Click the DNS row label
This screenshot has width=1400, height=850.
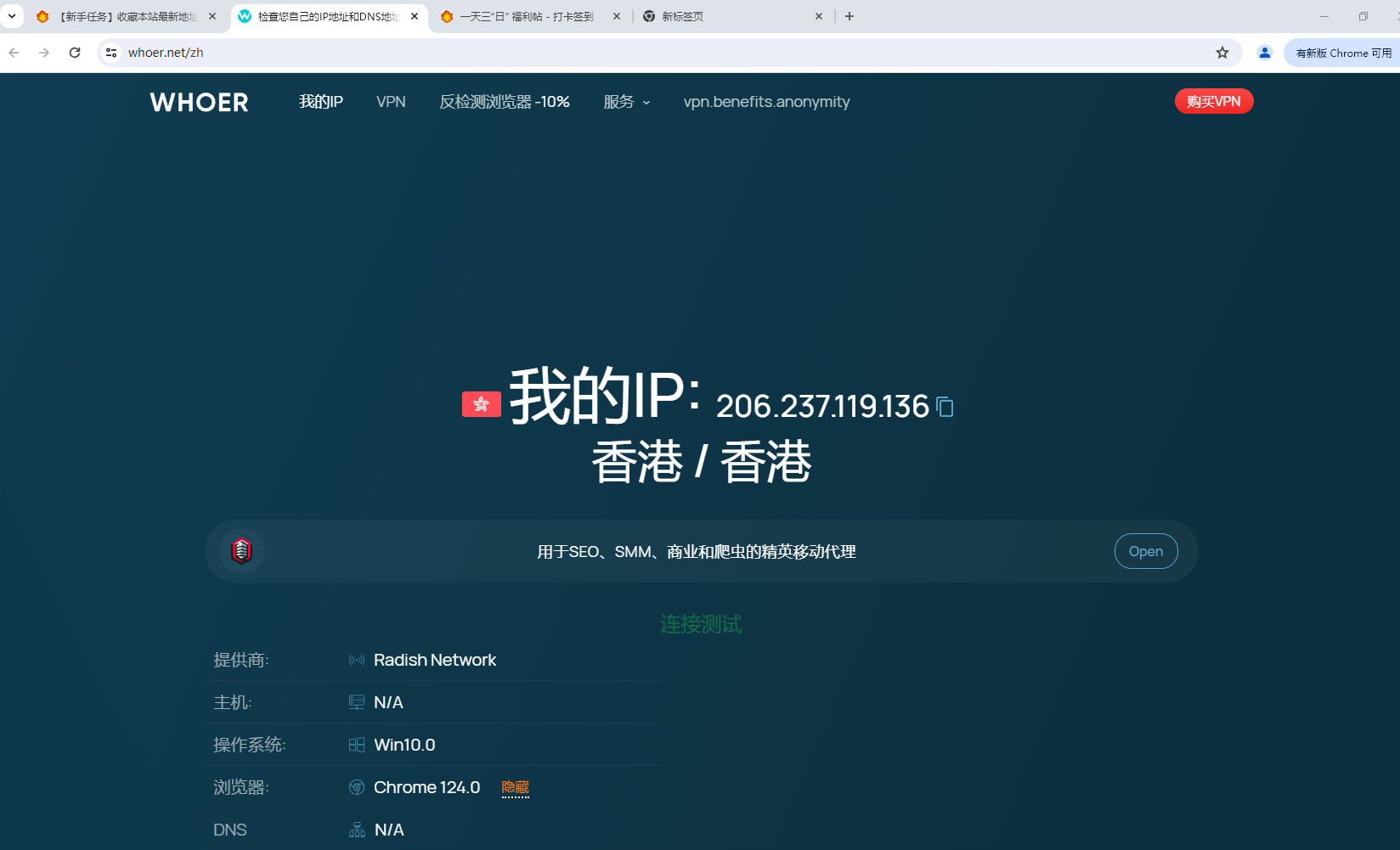point(230,830)
